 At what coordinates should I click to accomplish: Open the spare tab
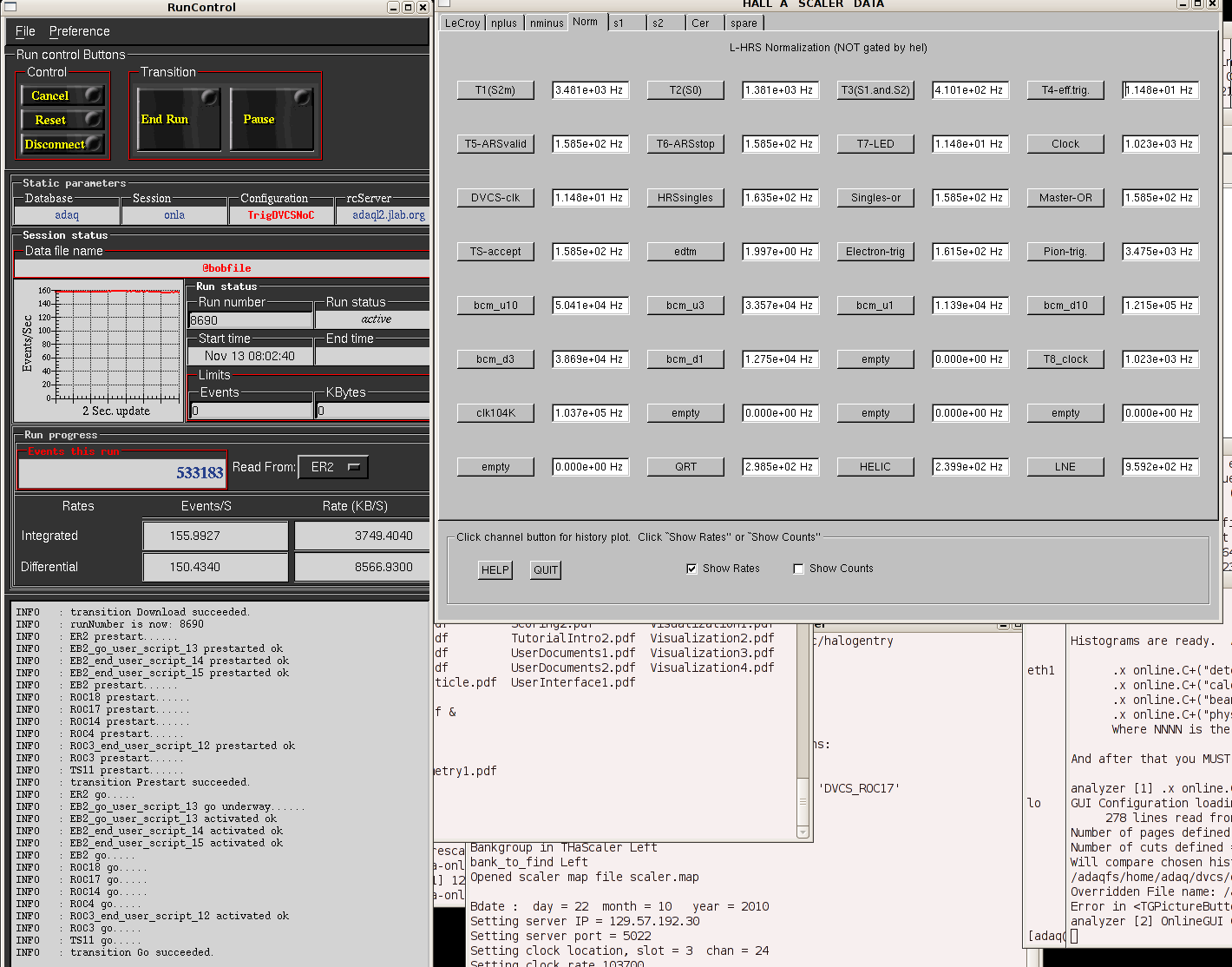(746, 23)
